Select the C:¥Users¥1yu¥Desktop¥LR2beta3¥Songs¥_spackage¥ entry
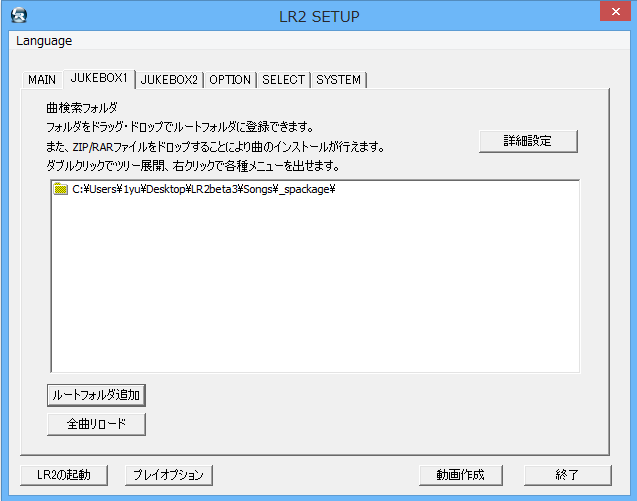The height and width of the screenshot is (501, 637). coord(204,189)
